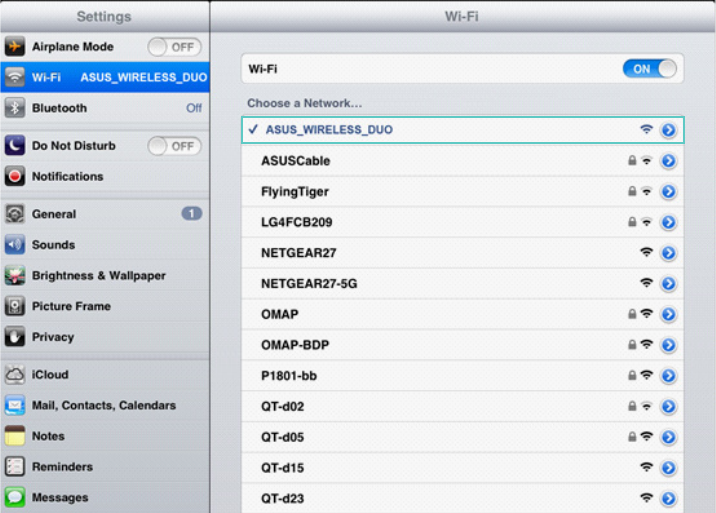Click the Wi-Fi signal icon for QT-d15

coord(646,467)
